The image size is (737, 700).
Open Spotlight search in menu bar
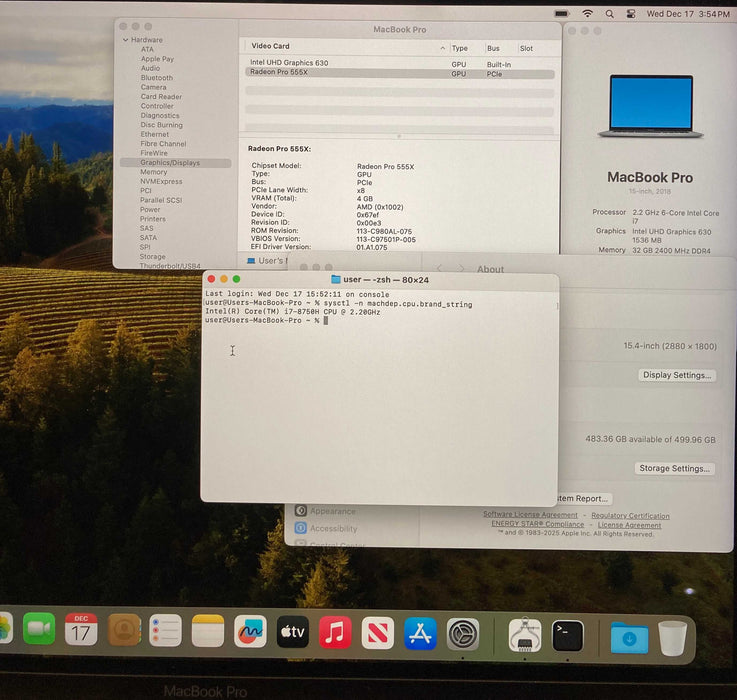tap(610, 14)
